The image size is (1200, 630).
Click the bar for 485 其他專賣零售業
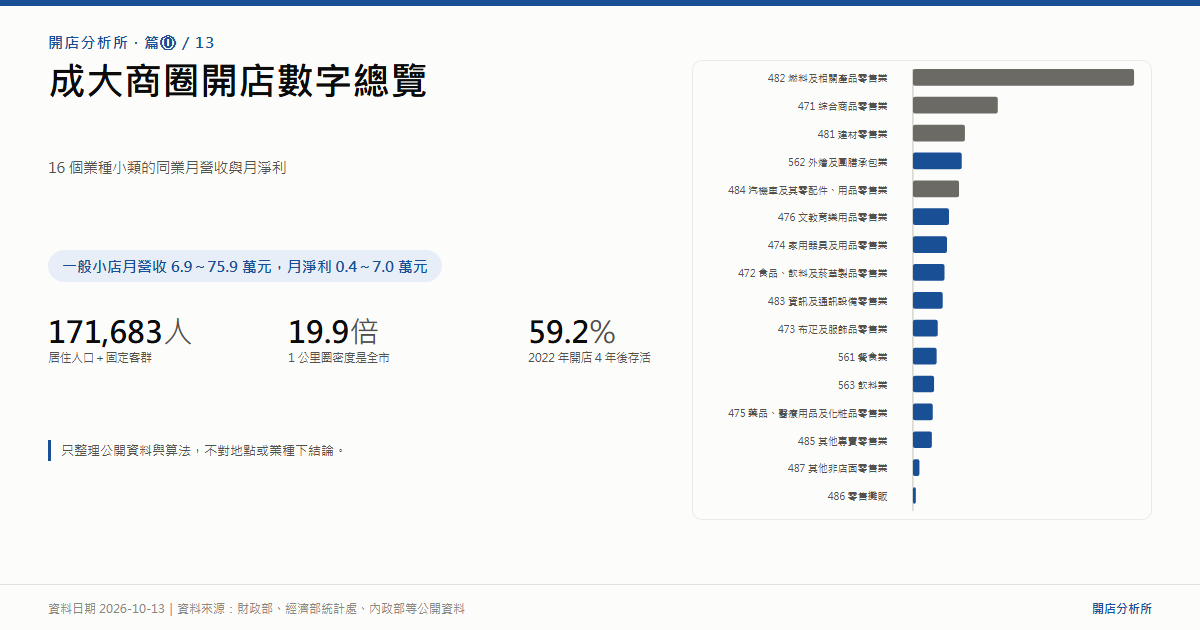(922, 441)
